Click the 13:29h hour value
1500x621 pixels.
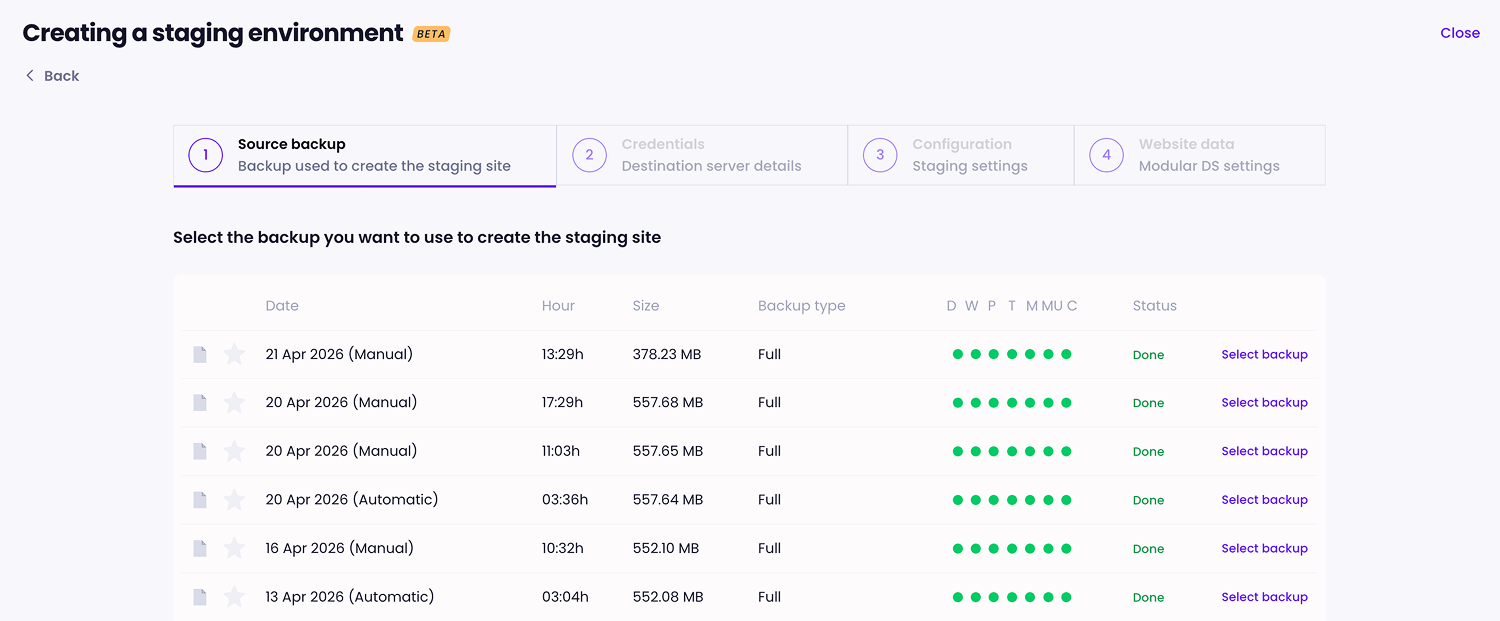tap(561, 354)
